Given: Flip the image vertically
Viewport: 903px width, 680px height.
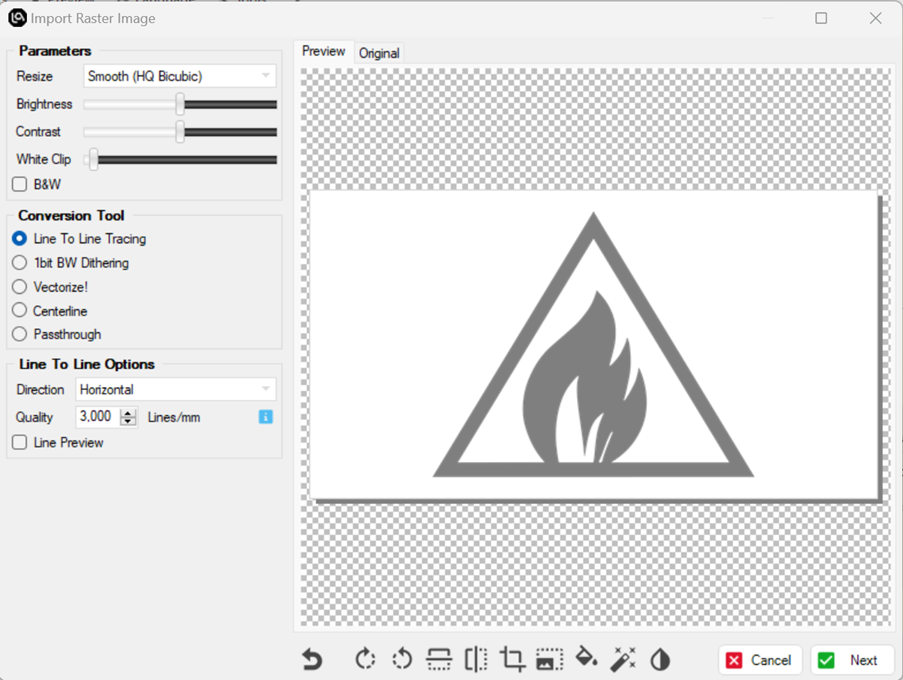Looking at the screenshot, I should coord(438,659).
